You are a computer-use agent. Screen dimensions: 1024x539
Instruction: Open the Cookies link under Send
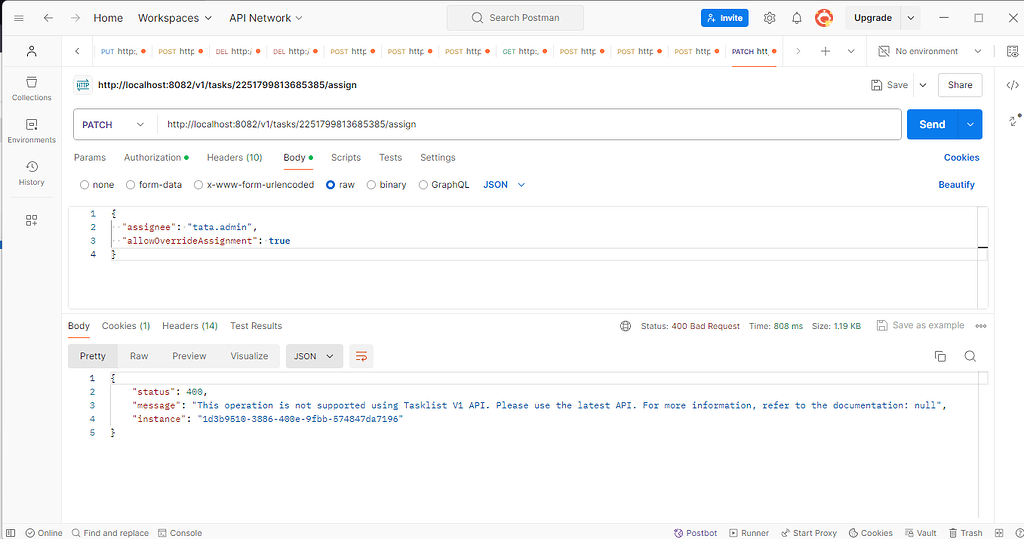pyautogui.click(x=961, y=157)
